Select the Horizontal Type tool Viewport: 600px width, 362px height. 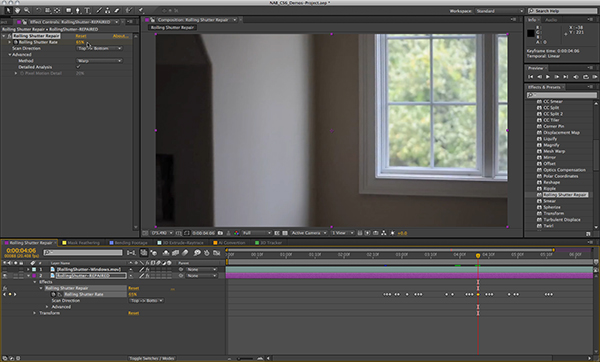pos(87,10)
